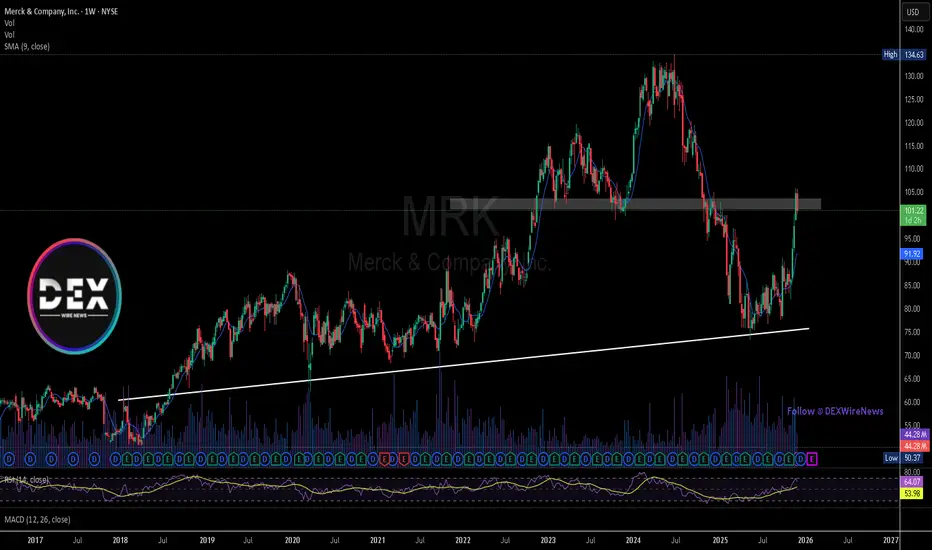The height and width of the screenshot is (550, 932).
Task: Click the blue 91.92 SMA value label
Action: tap(912, 254)
